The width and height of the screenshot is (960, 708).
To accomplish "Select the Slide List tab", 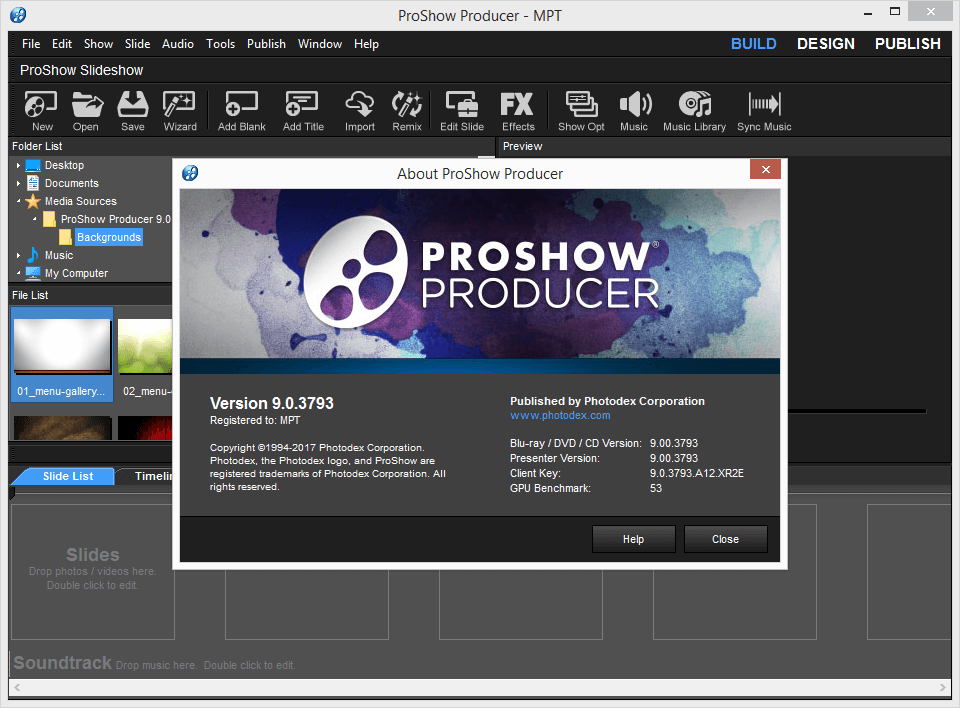I will point(68,476).
